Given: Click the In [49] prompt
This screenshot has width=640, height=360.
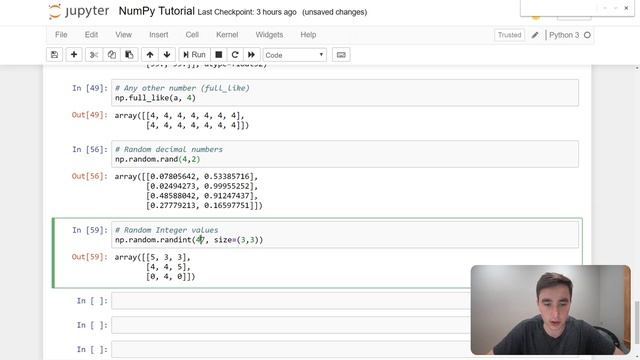Looking at the screenshot, I should [90, 88].
